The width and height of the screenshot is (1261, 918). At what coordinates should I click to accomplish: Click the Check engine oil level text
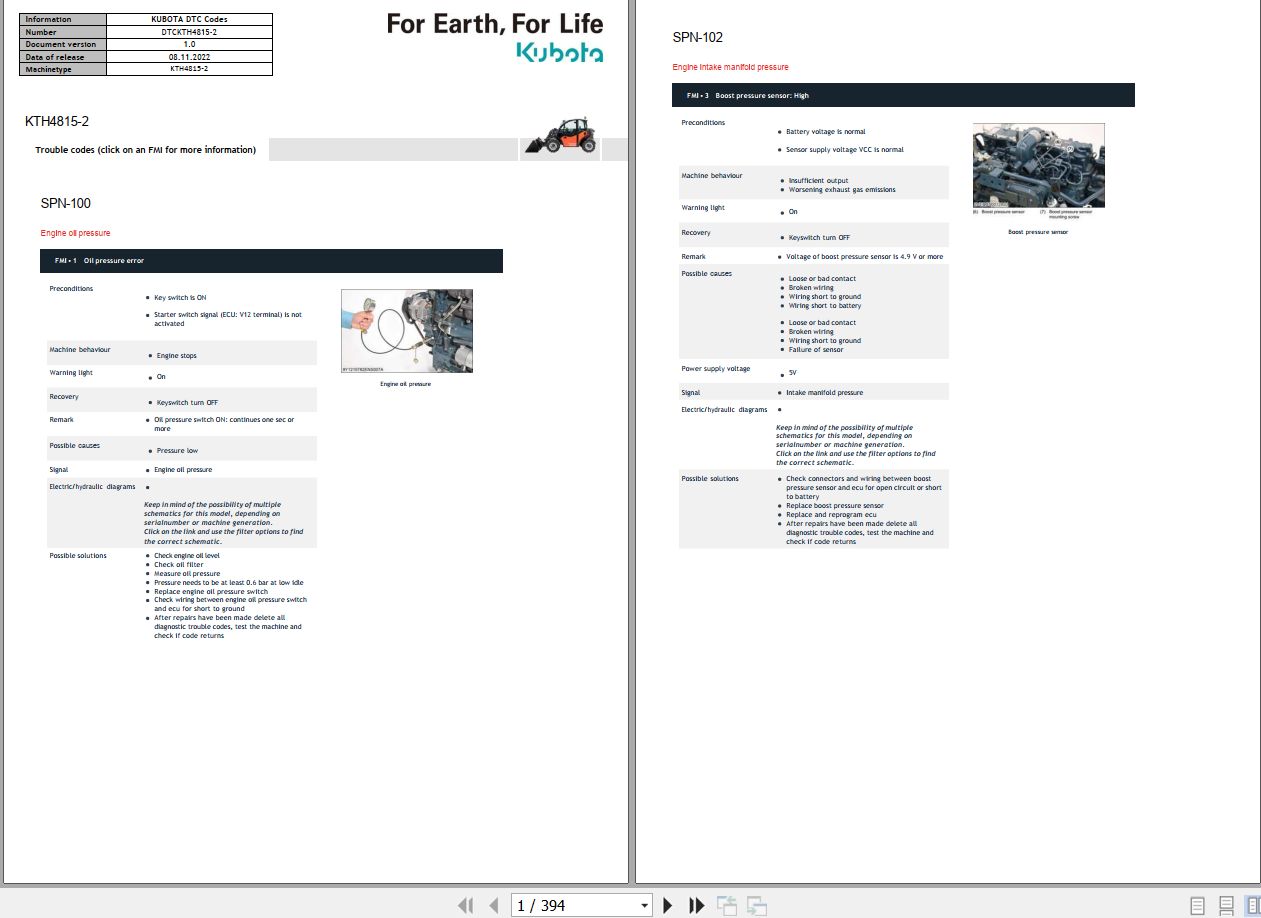[187, 555]
